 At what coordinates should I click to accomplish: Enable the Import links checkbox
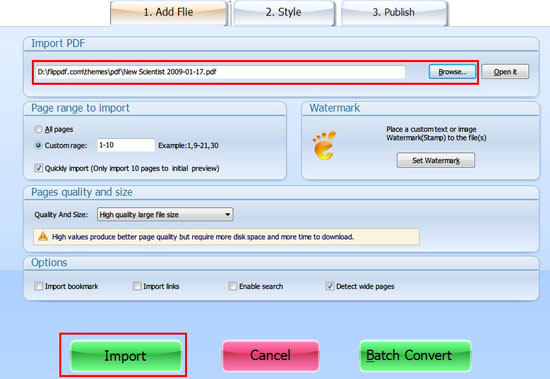click(137, 286)
